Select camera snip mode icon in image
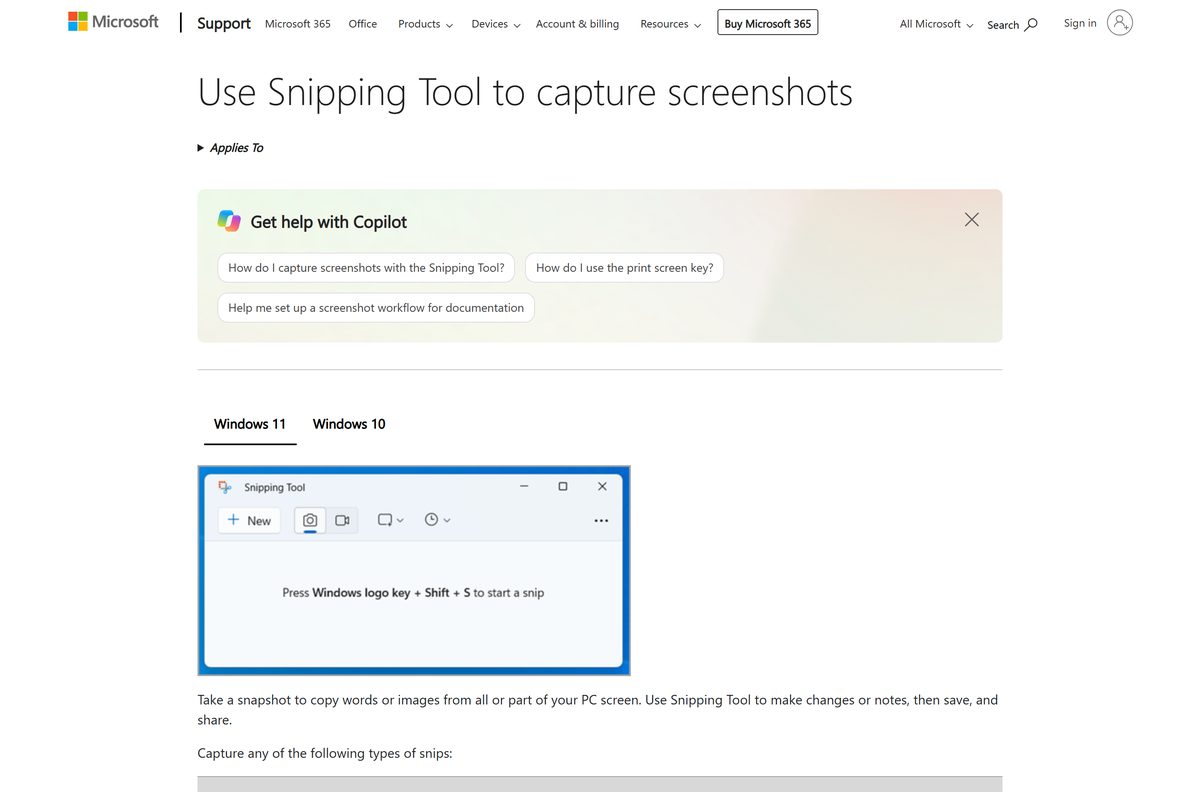Viewport: 1200px width, 792px height. point(310,520)
